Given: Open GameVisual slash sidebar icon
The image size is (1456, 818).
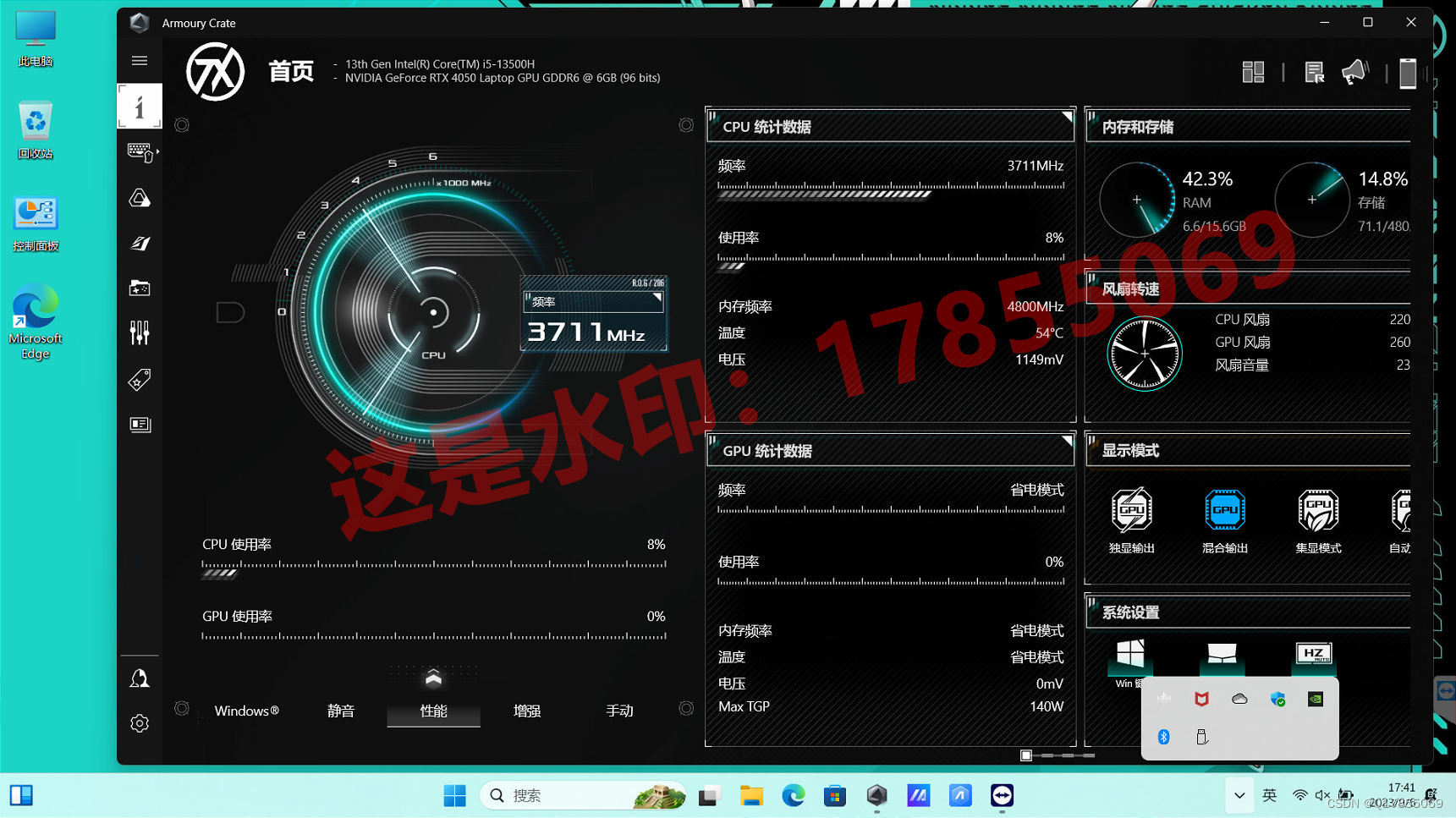Looking at the screenshot, I should (140, 244).
